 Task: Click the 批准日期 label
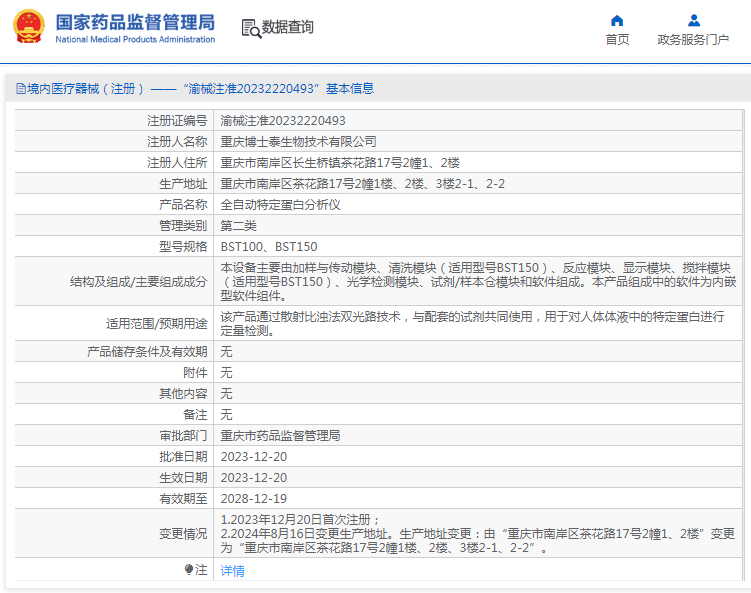[x=183, y=457]
